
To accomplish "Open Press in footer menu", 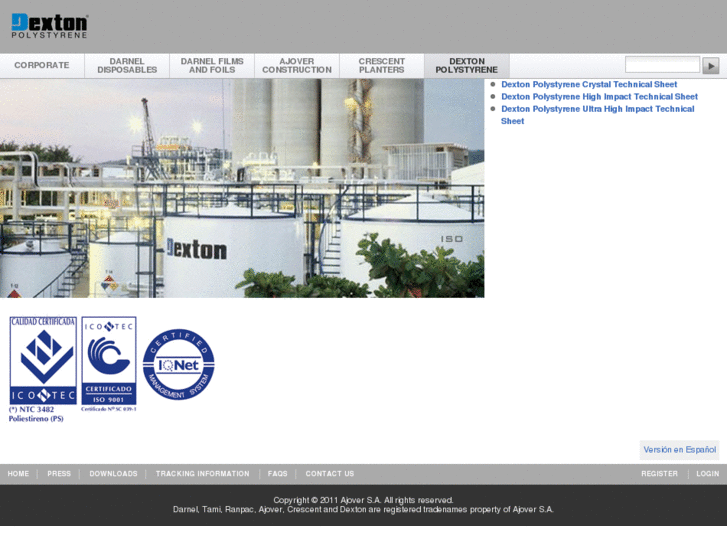I will click(x=59, y=474).
